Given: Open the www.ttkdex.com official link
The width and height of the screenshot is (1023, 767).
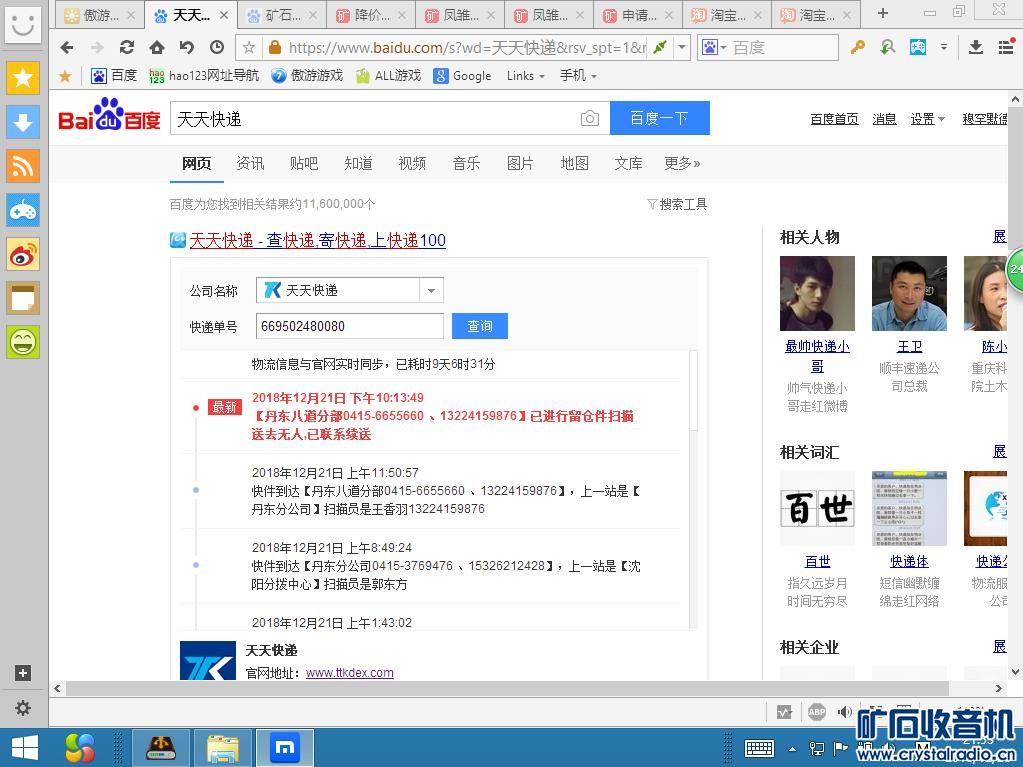Looking at the screenshot, I should (349, 673).
